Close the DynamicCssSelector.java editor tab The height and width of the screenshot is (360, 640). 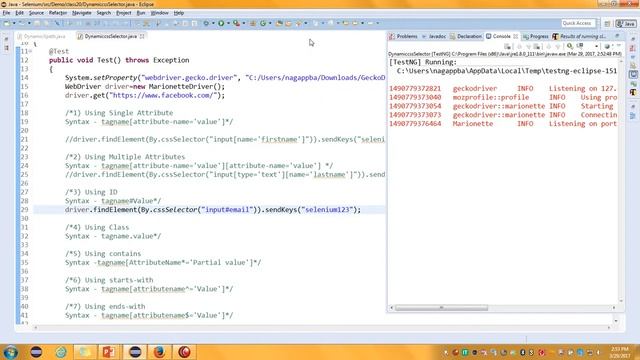(142, 36)
